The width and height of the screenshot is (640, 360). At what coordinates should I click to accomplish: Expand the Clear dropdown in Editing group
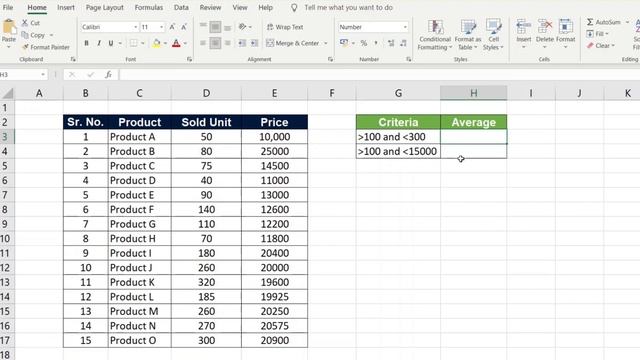[613, 46]
